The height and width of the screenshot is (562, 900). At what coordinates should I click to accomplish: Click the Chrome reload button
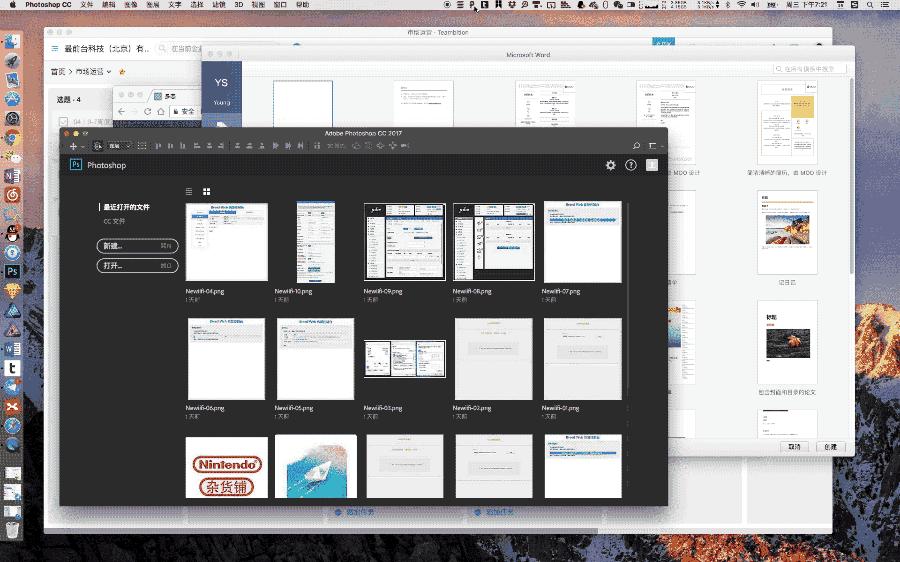[147, 111]
